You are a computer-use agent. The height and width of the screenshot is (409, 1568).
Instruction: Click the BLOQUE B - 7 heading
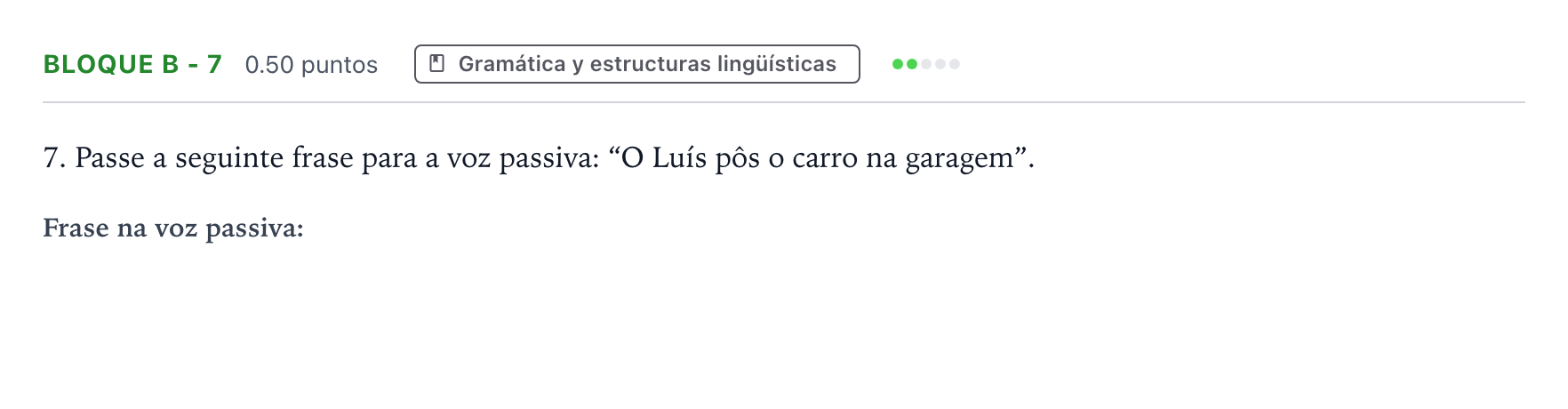132,64
